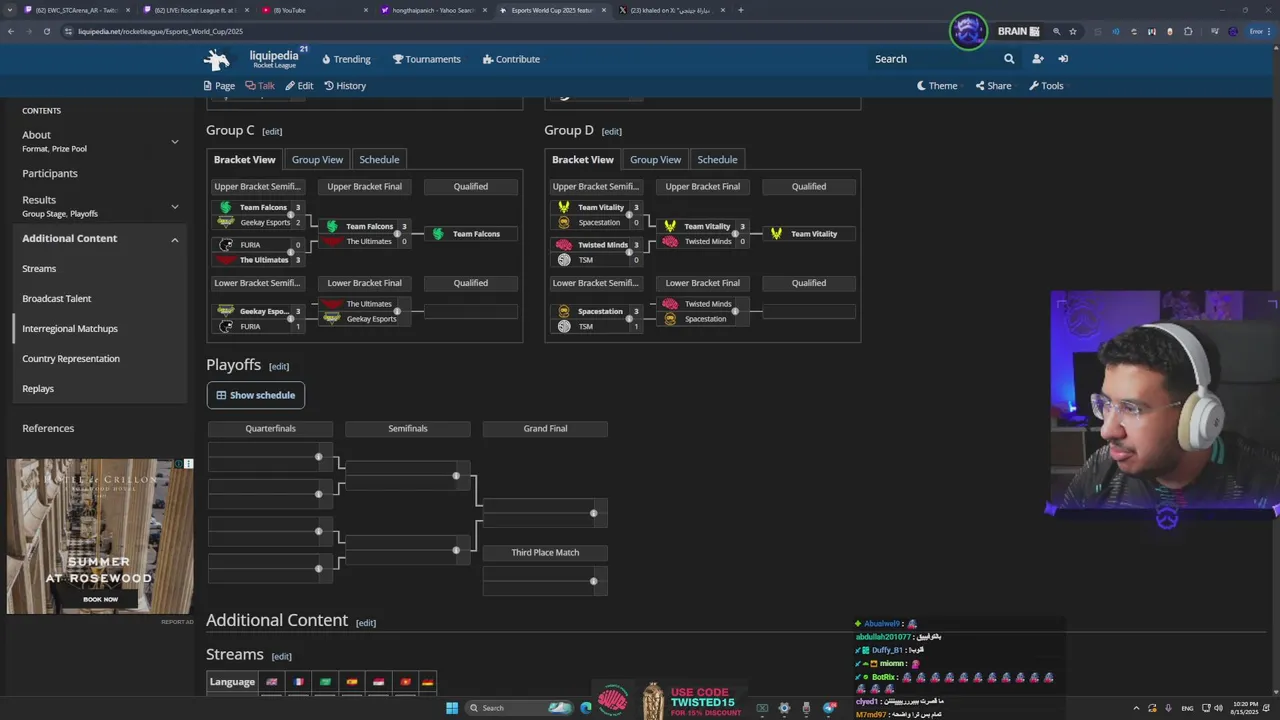Collapse the About chevron in contents

click(x=175, y=141)
